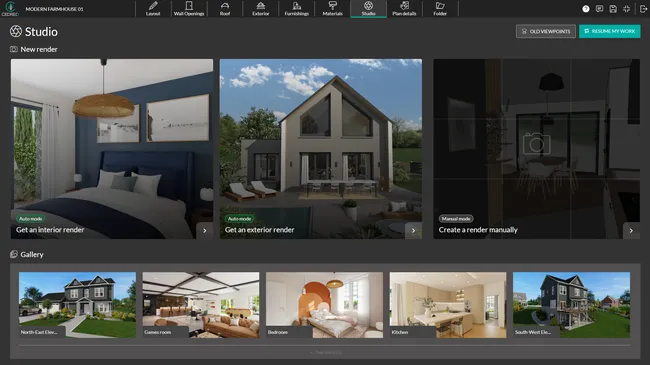Click the Studio aperture icon beside heading
The image size is (650, 365).
(x=16, y=31)
